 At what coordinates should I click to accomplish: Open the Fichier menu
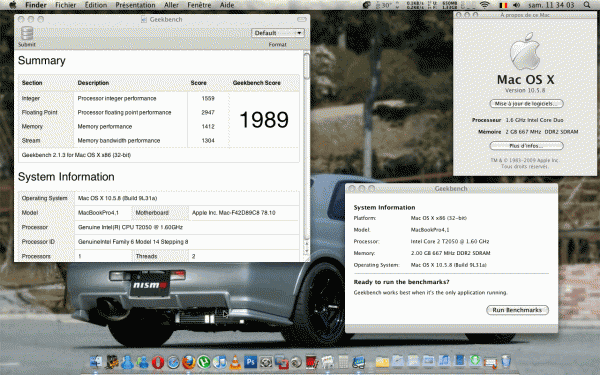[66, 5]
